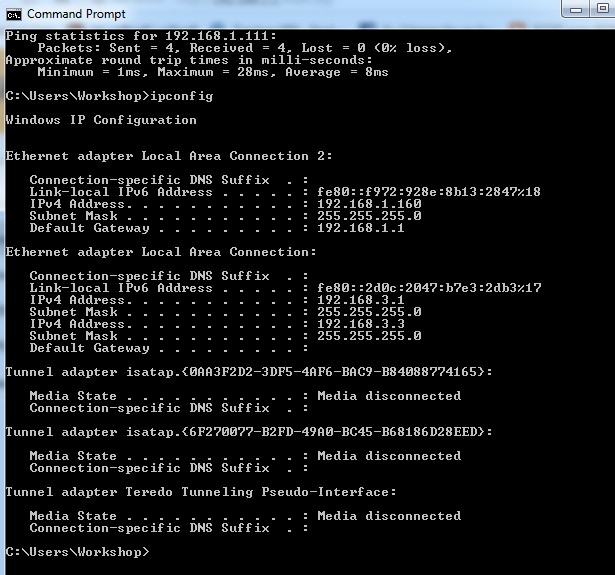Click the 'Tunnel adapter Teredo Tunneling Pseudo-Interface' line
Image resolution: width=615 pixels, height=575 pixels.
(x=201, y=492)
